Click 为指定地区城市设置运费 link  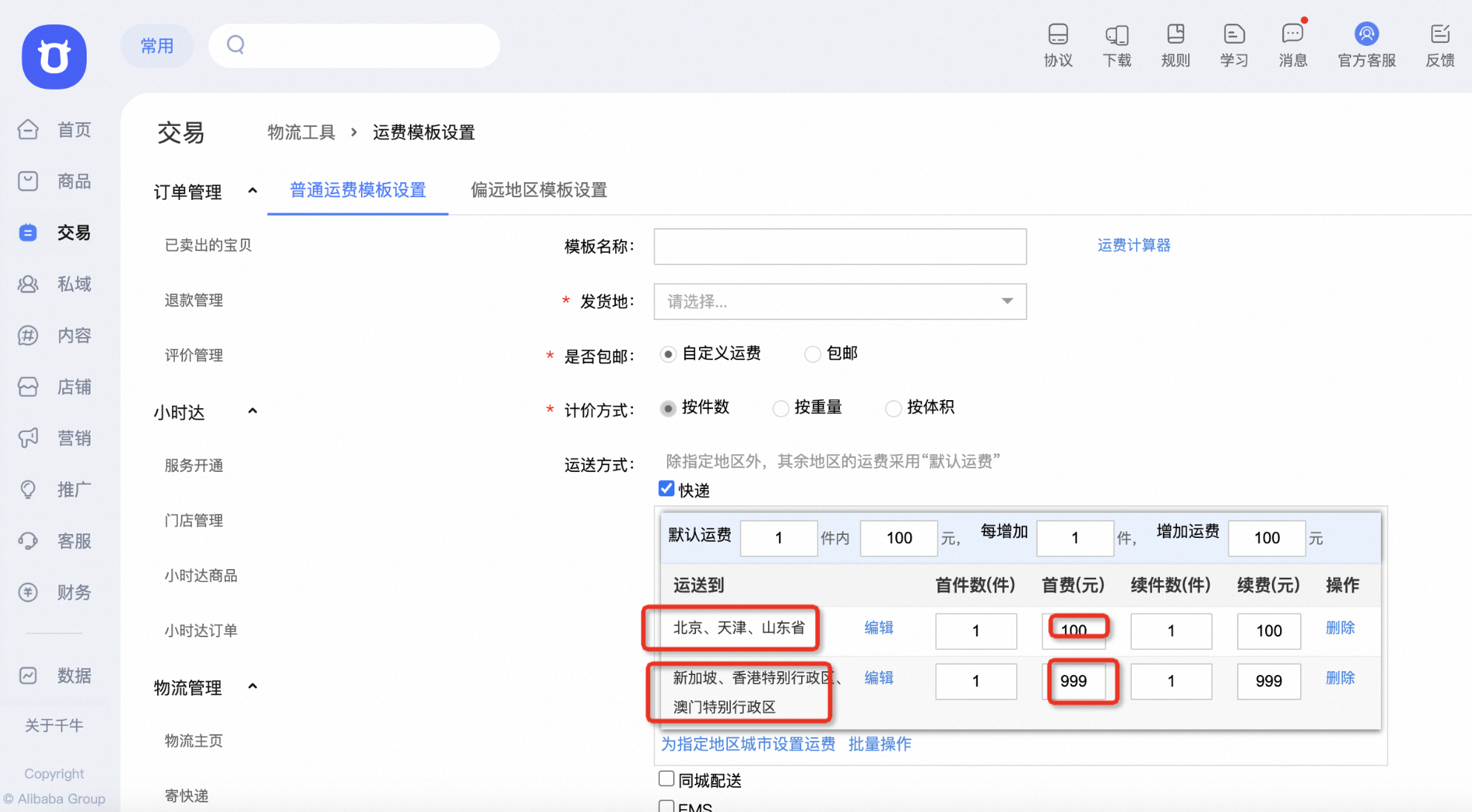tap(748, 744)
